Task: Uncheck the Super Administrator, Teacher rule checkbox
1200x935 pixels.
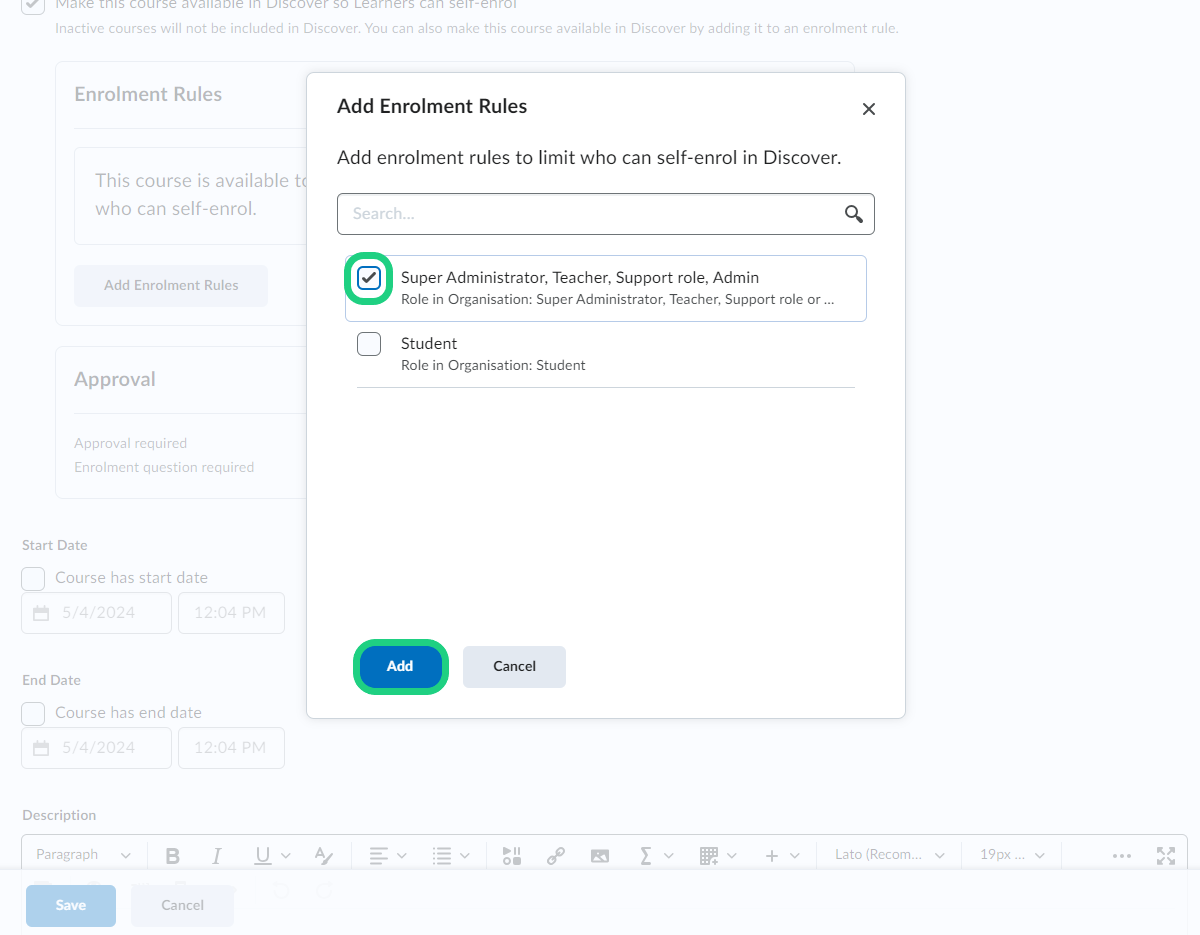Action: coord(369,278)
